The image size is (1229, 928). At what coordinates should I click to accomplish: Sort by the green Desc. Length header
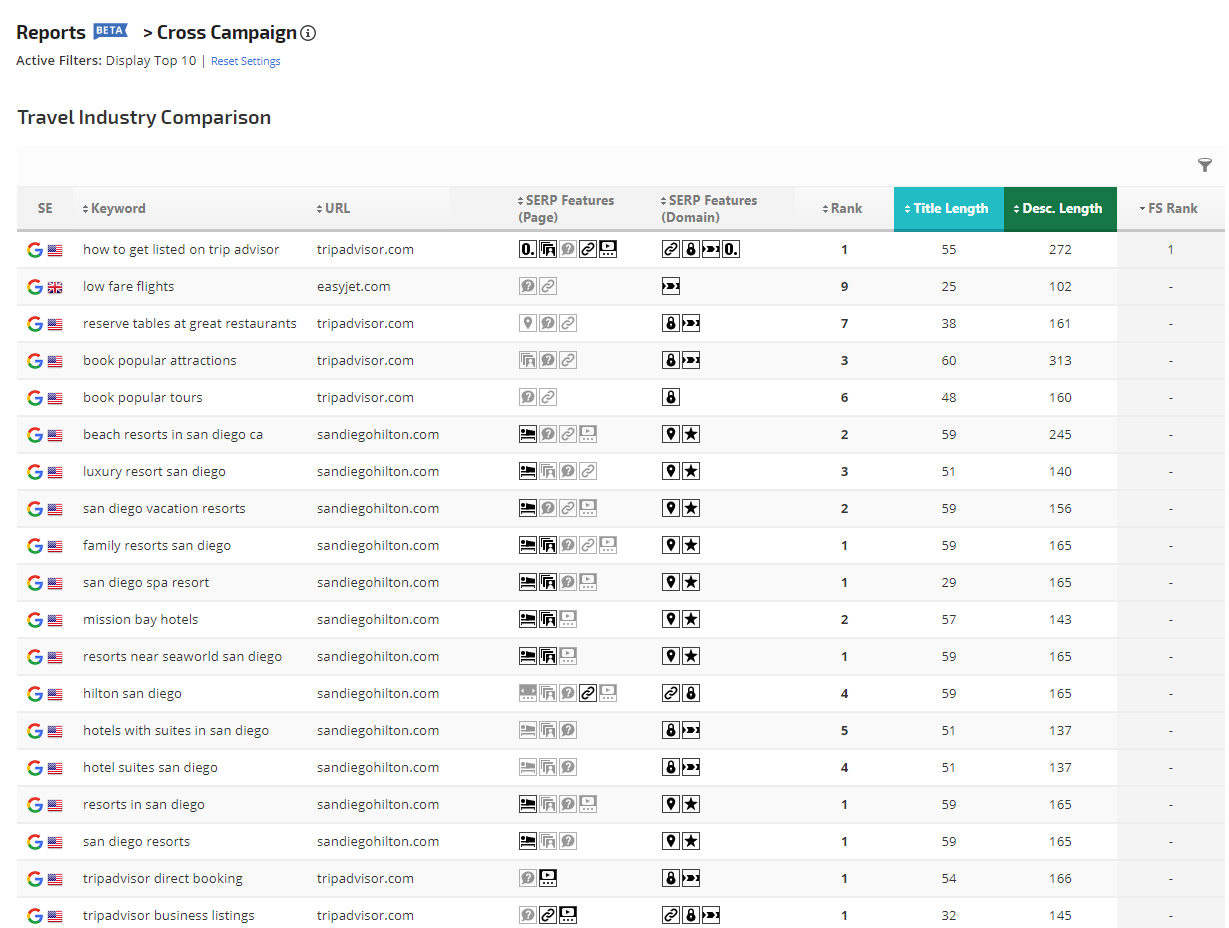(1061, 209)
